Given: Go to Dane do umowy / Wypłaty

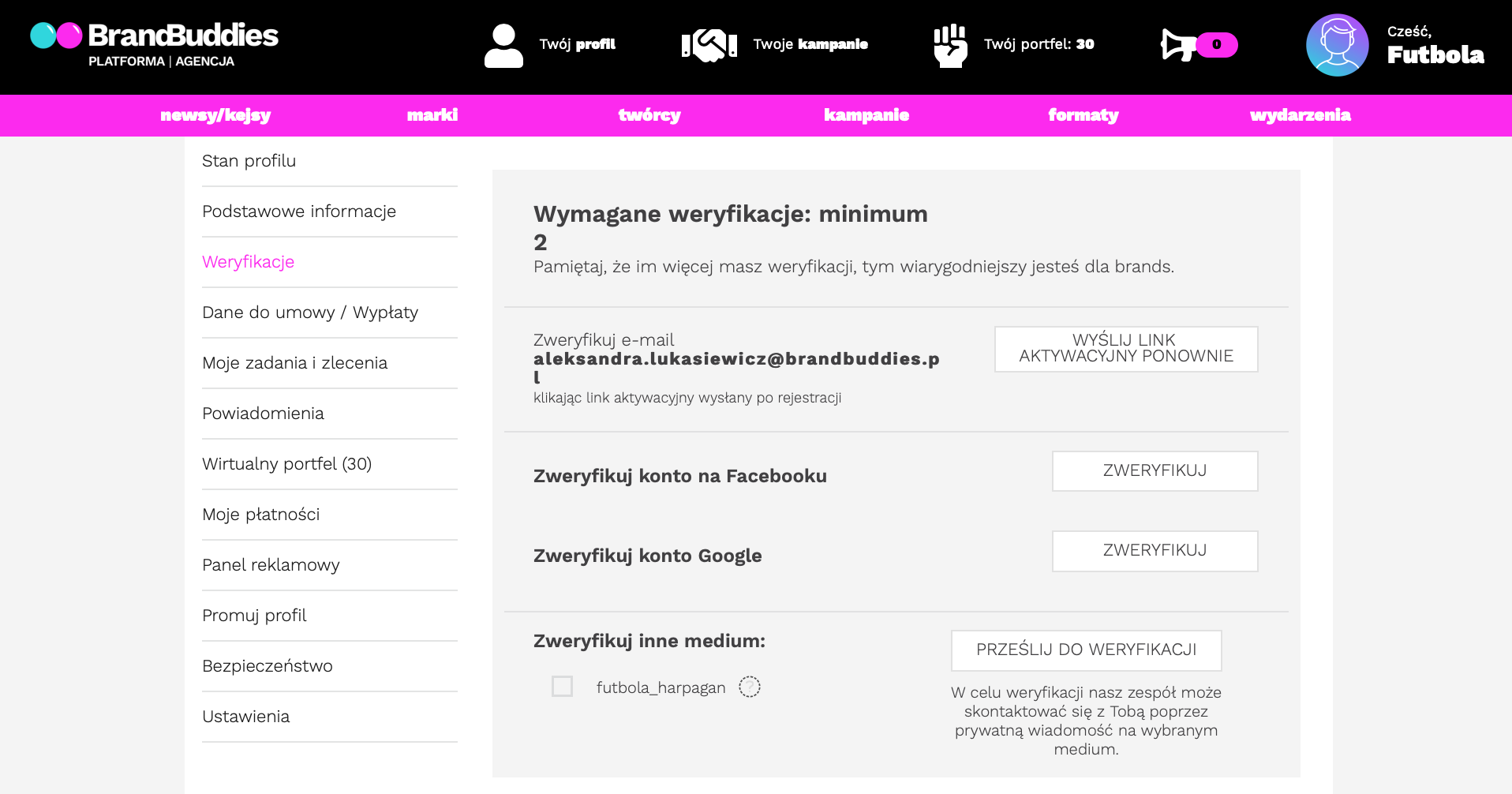Looking at the screenshot, I should 309,313.
